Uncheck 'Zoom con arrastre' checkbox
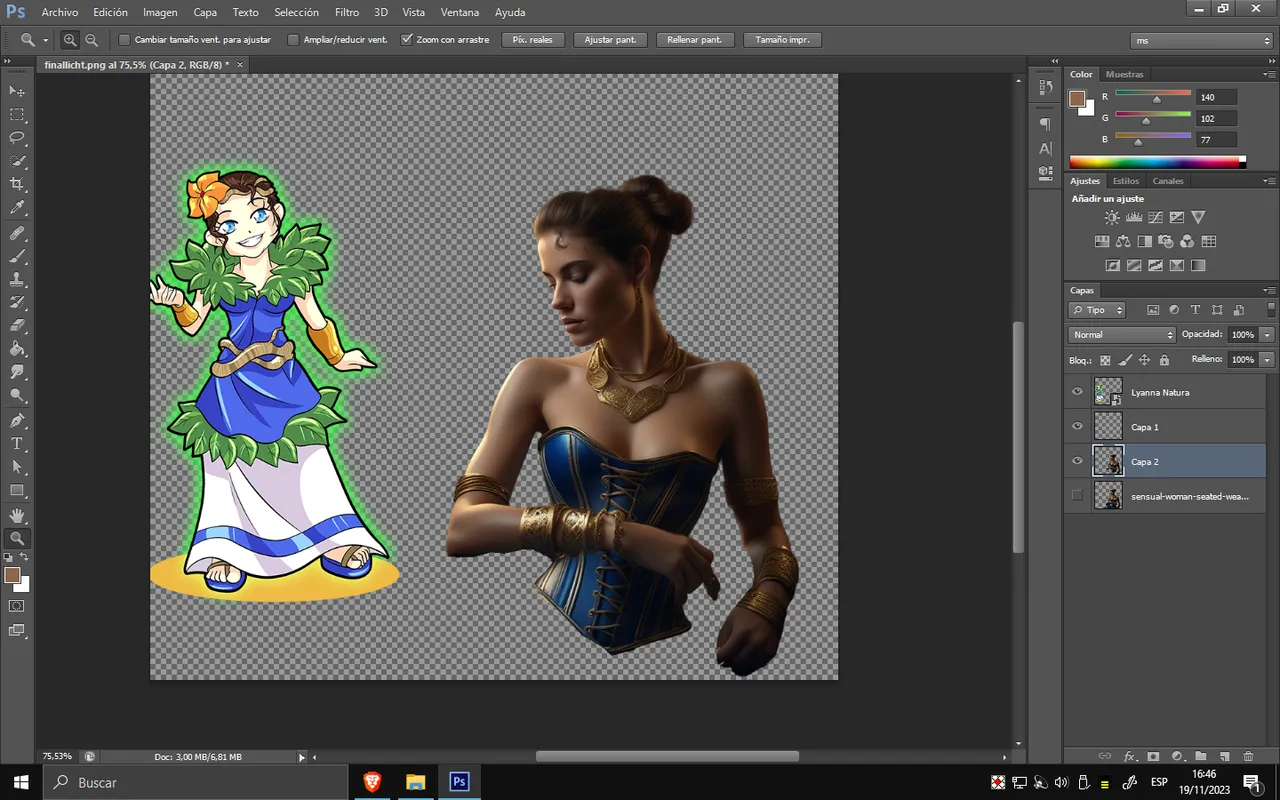This screenshot has width=1280, height=800. pos(406,40)
